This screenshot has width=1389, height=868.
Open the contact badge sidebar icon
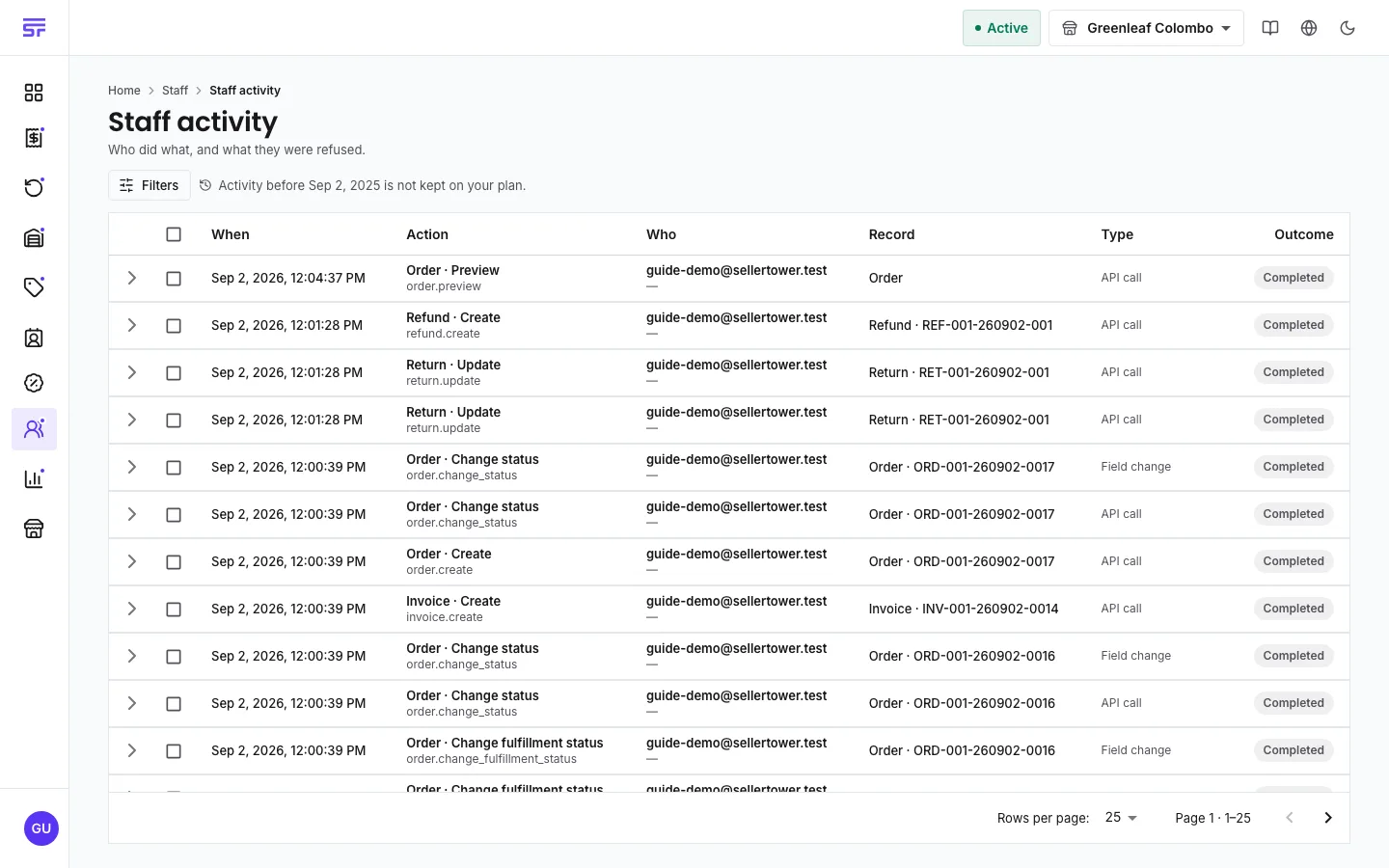[x=34, y=338]
